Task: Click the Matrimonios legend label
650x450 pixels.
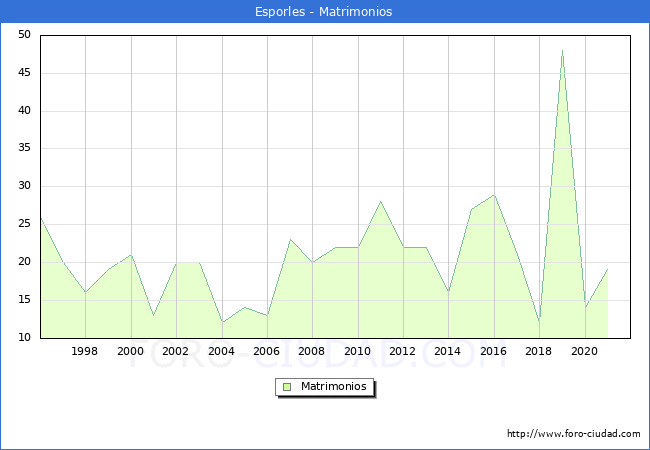Action: tap(334, 387)
